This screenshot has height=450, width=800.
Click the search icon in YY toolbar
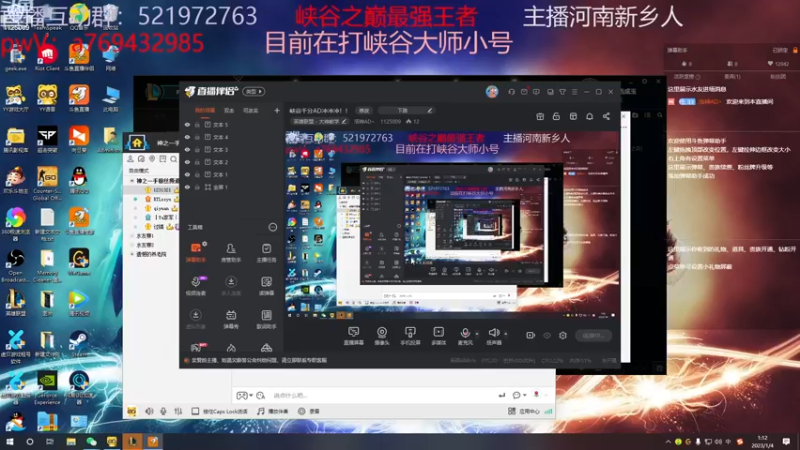coord(173,159)
